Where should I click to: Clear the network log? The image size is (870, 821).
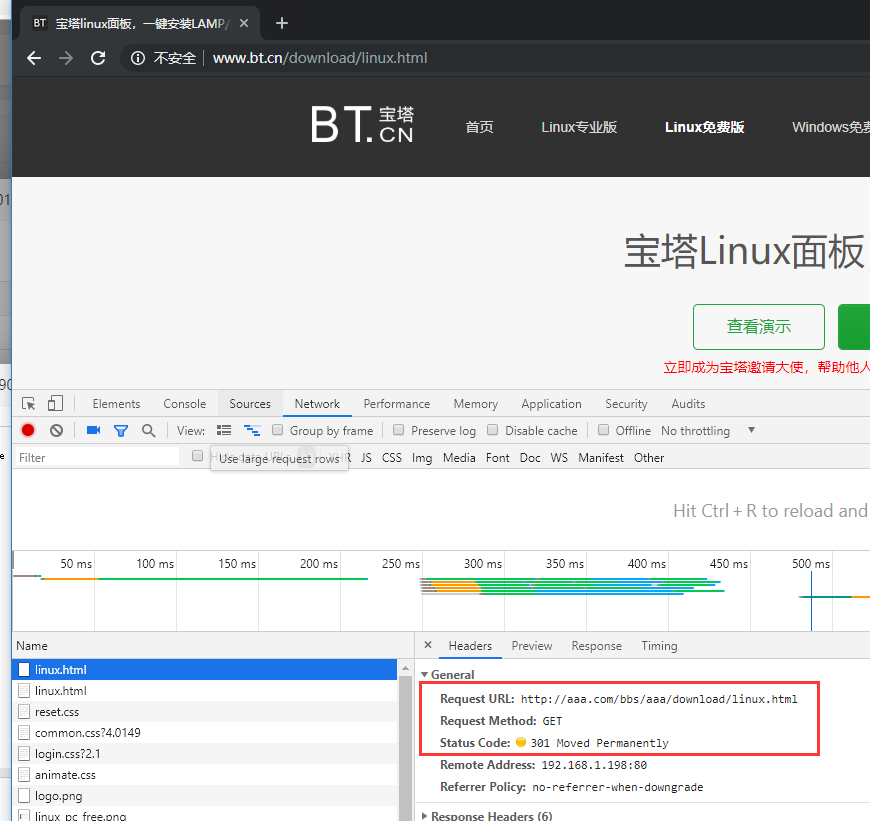56,430
